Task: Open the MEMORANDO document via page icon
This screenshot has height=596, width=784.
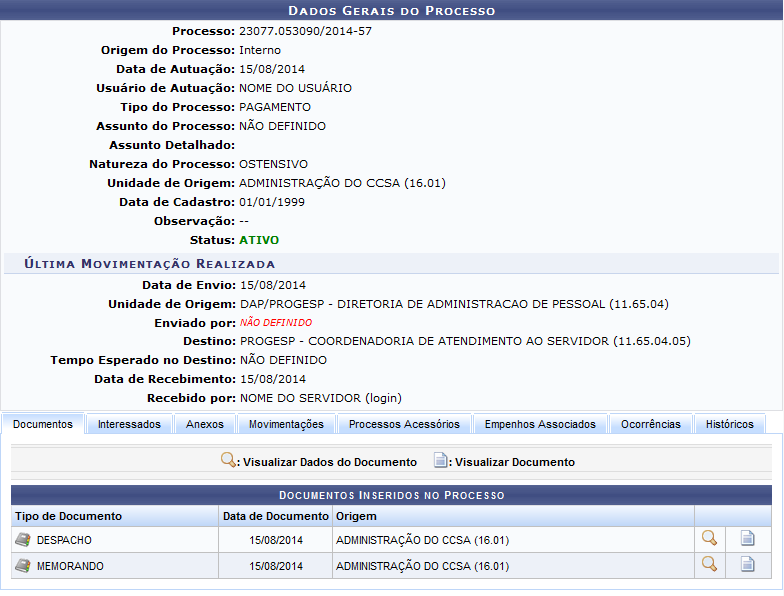Action: (x=747, y=565)
